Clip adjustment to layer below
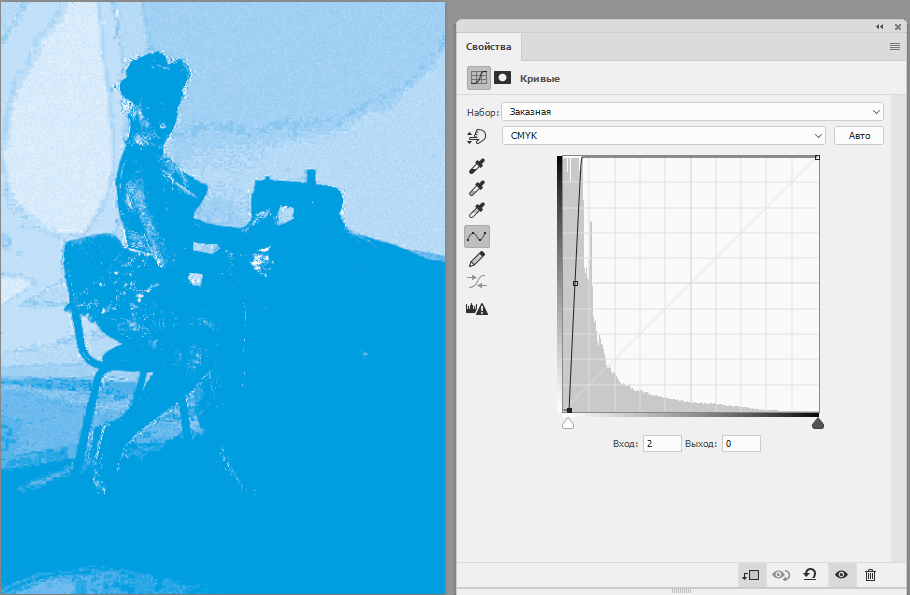This screenshot has width=910, height=595. [750, 575]
